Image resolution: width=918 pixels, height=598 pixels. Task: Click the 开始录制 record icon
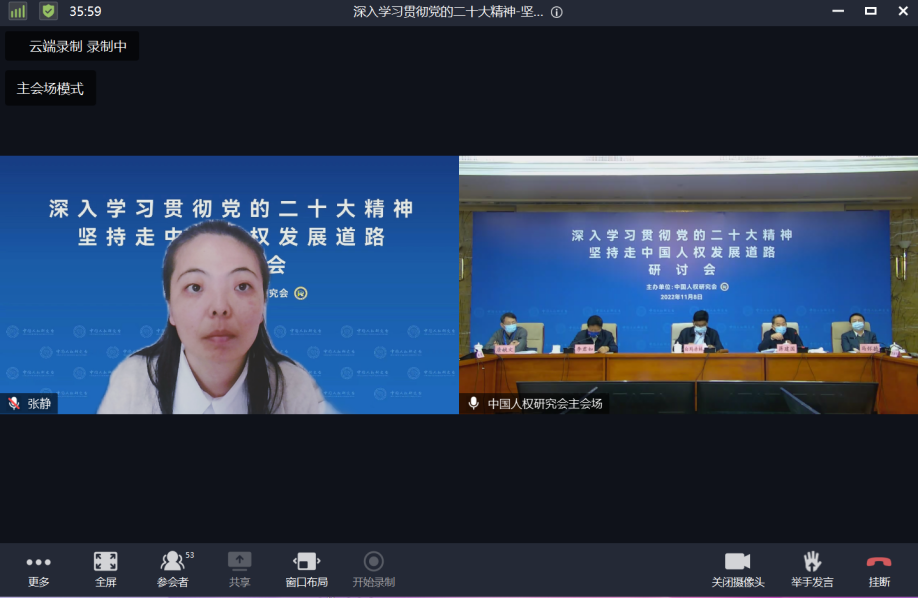click(373, 562)
